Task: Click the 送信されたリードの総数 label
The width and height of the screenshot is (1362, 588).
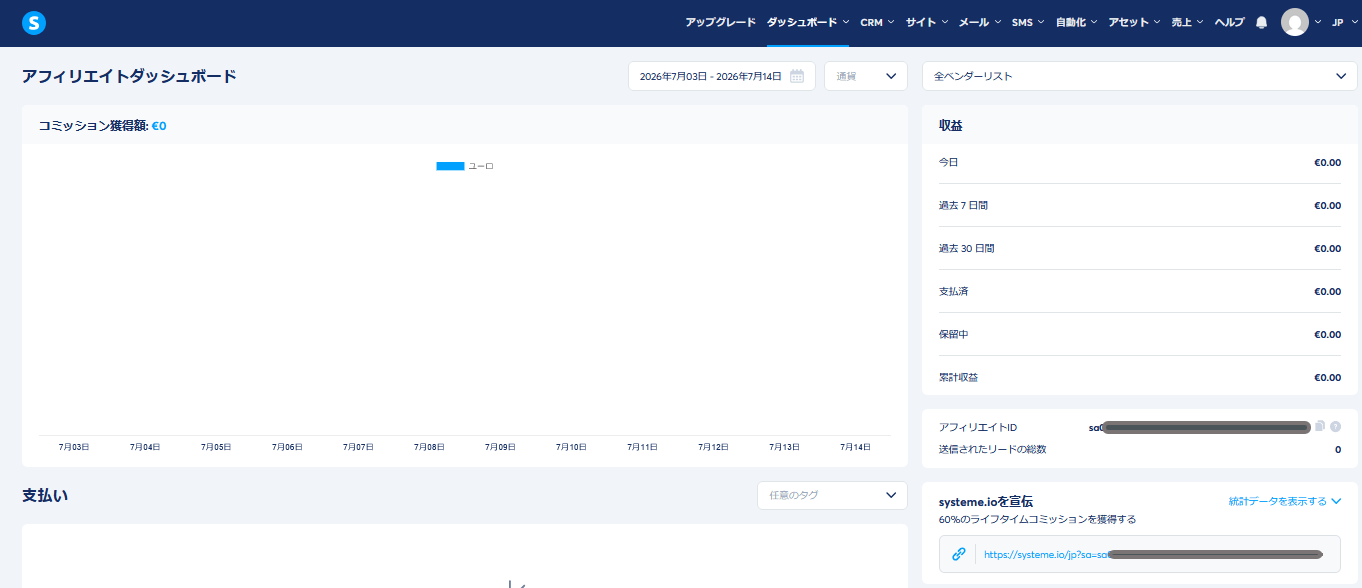Action: pos(992,449)
